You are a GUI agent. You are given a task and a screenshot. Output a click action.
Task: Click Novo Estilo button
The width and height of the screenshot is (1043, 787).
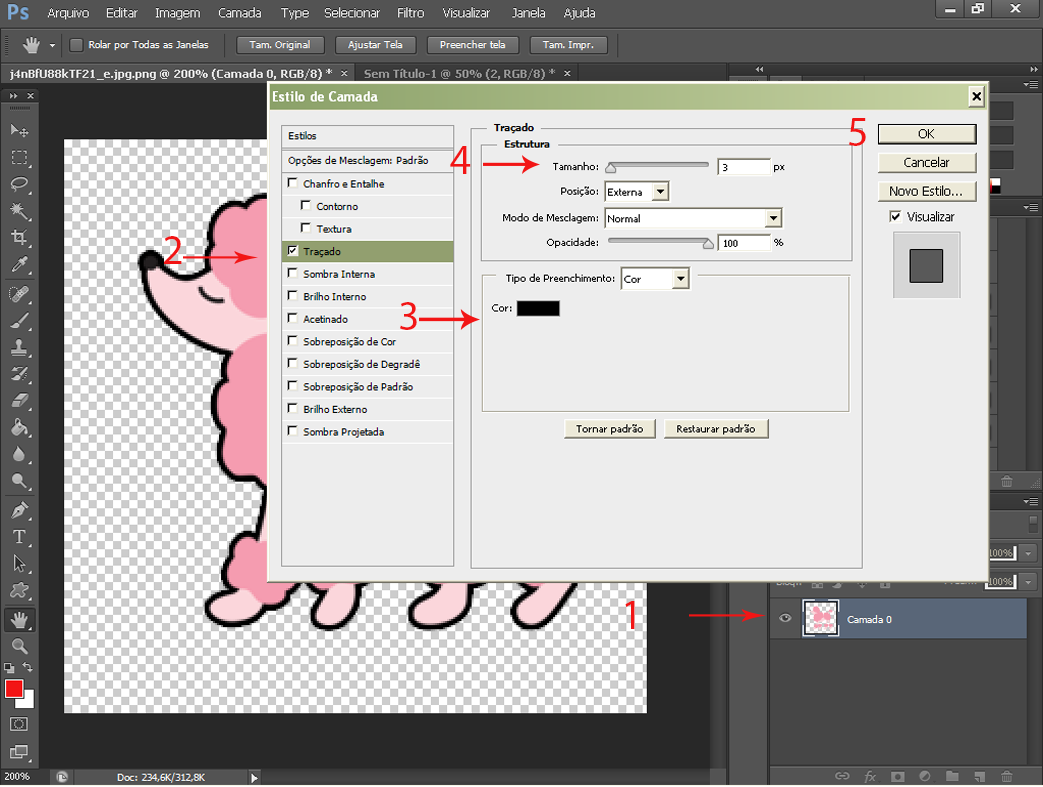[927, 191]
